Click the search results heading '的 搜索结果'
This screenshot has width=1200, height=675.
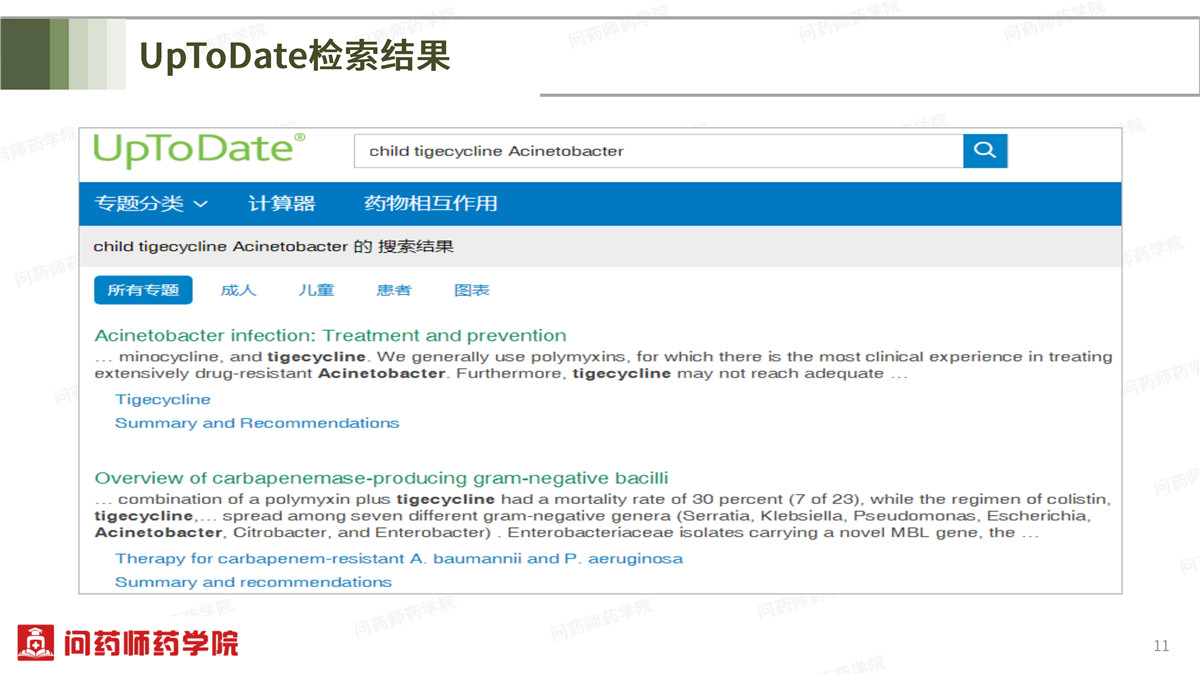[x=404, y=246]
